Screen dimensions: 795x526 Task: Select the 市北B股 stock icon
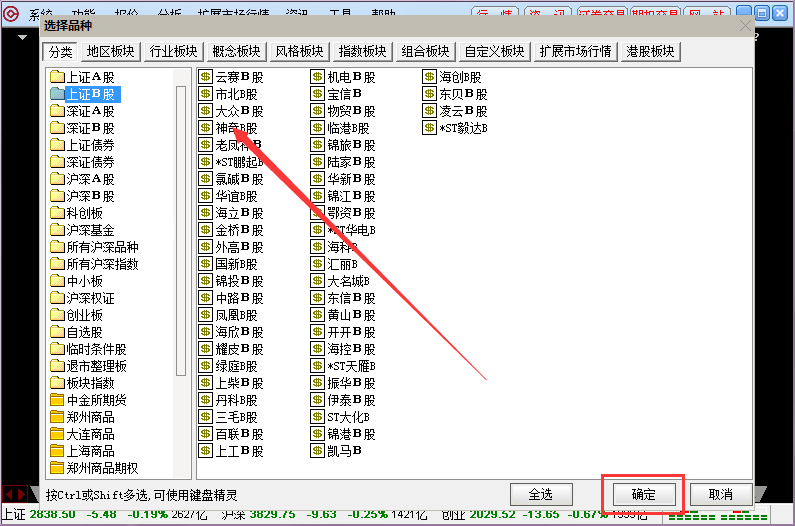205,94
